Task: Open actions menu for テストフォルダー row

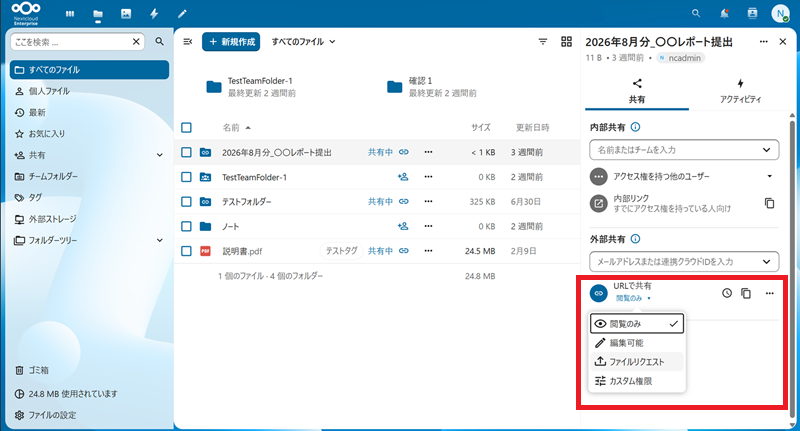Action: 428,201
